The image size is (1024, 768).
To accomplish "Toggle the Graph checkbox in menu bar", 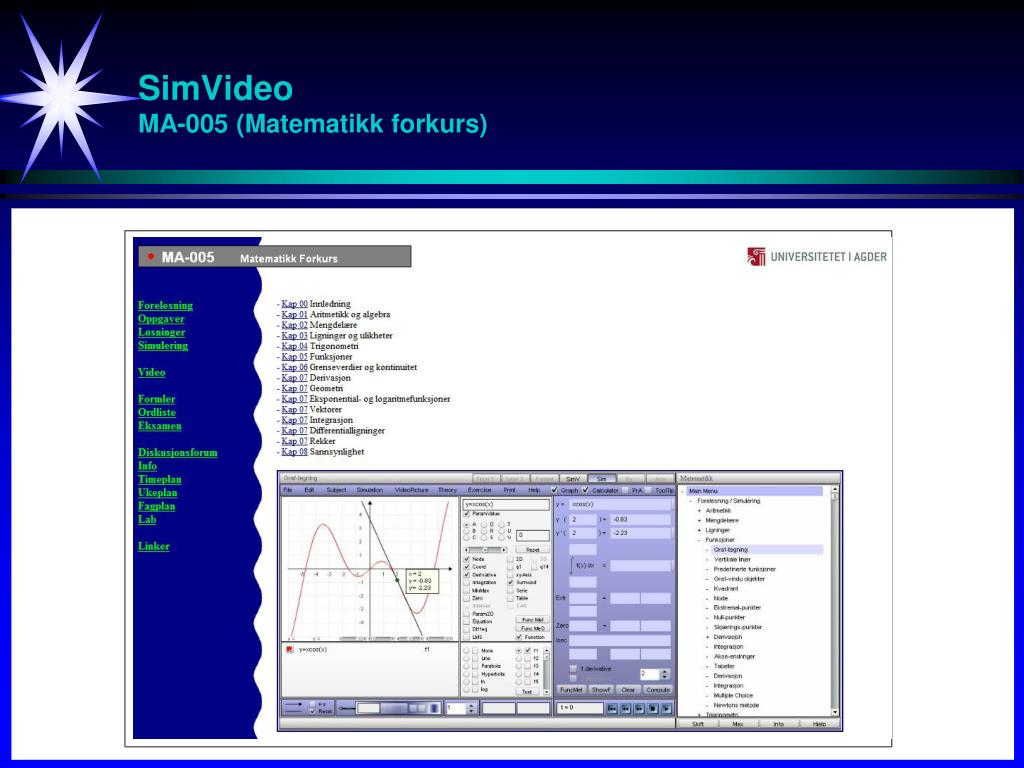I will pyautogui.click(x=554, y=490).
